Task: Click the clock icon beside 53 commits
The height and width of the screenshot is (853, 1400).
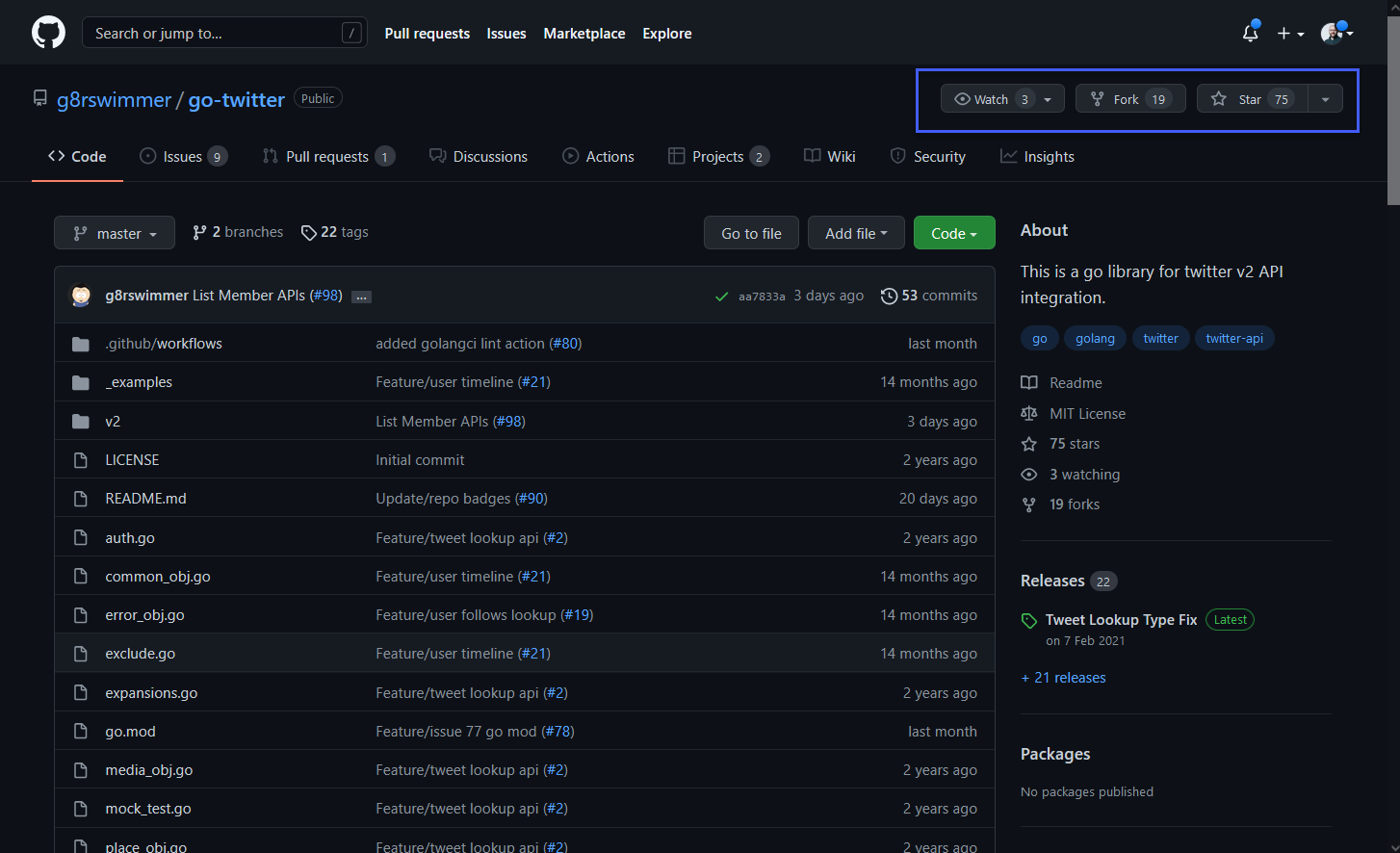Action: click(888, 296)
